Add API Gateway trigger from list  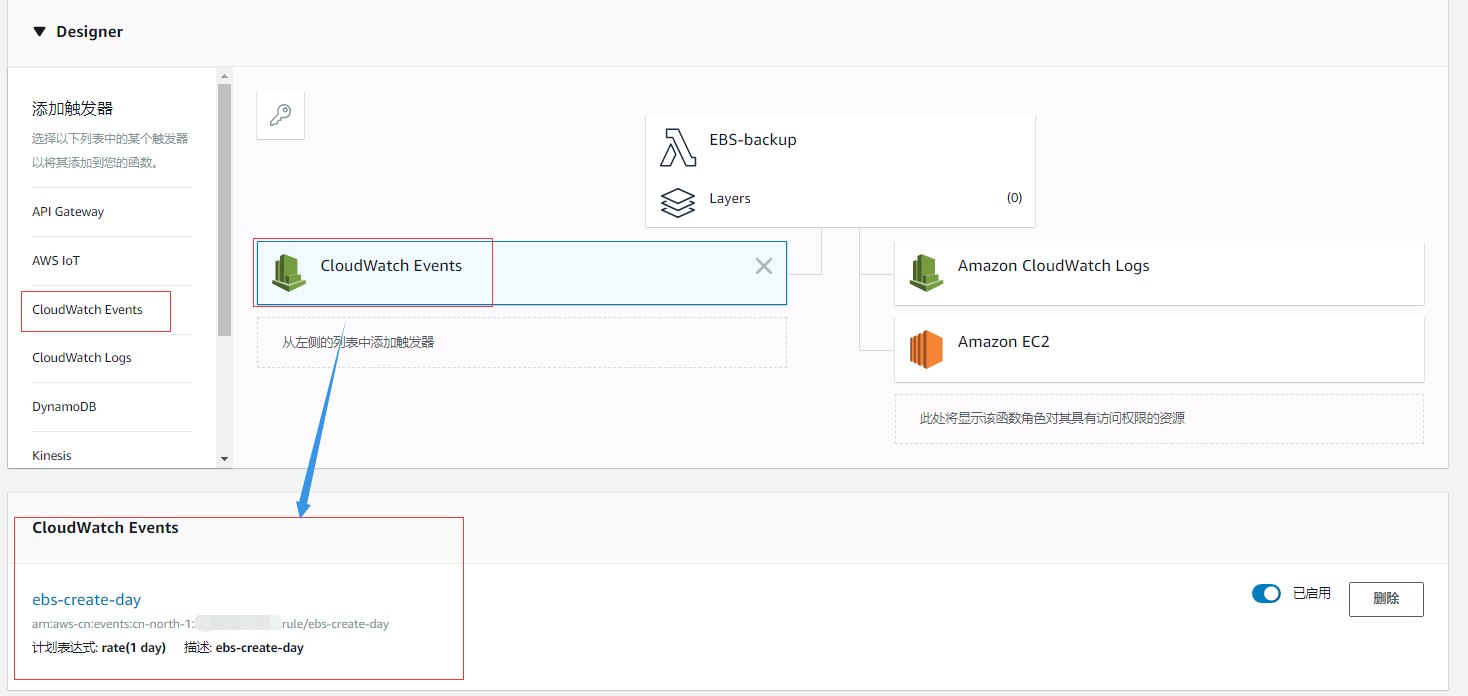(68, 212)
